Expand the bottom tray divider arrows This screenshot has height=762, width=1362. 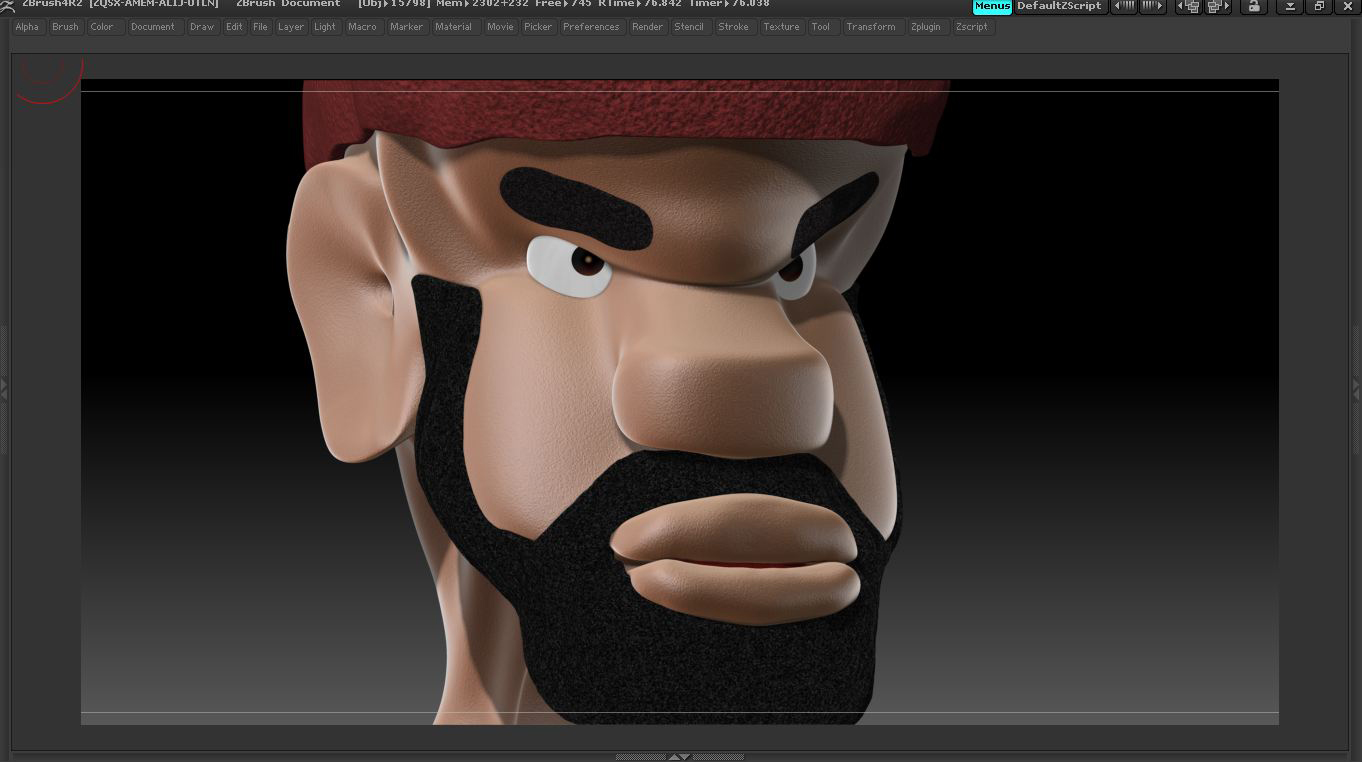[x=679, y=757]
